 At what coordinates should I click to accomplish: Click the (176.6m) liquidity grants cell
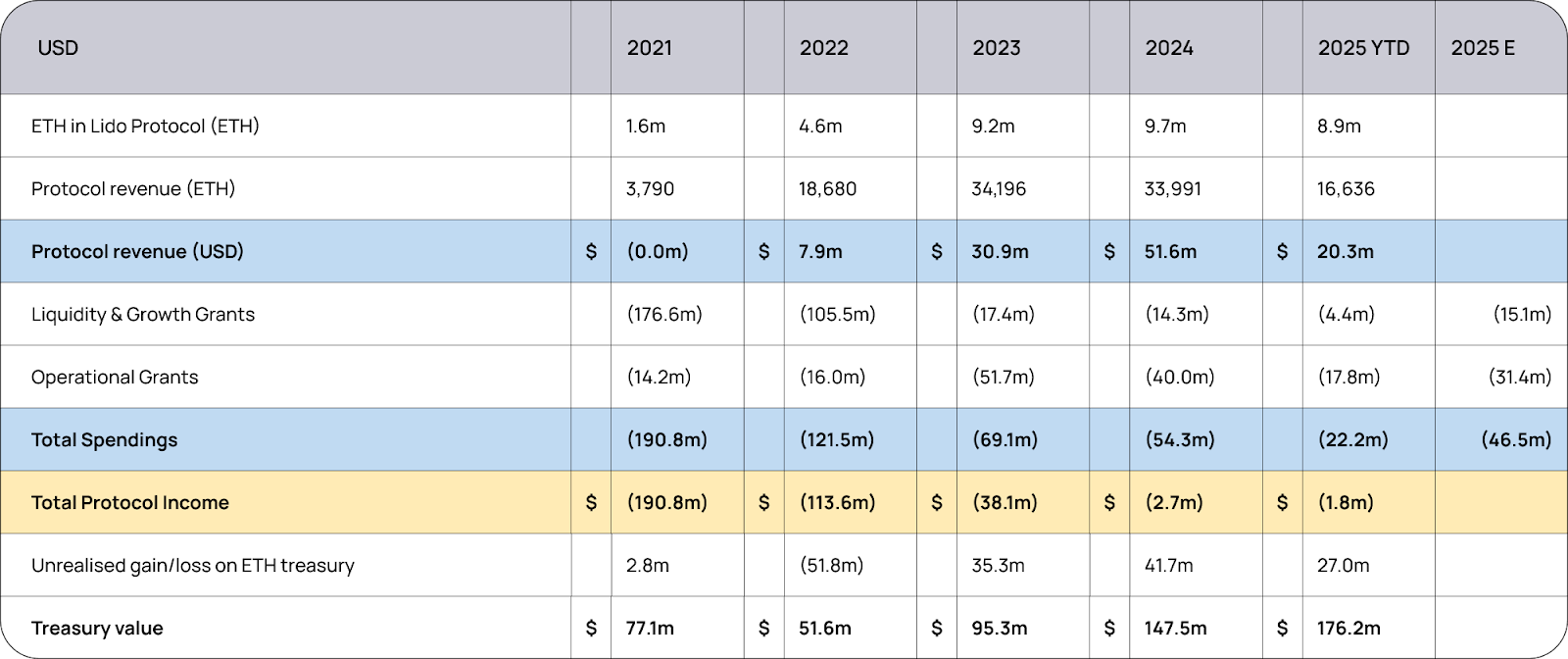click(x=664, y=314)
